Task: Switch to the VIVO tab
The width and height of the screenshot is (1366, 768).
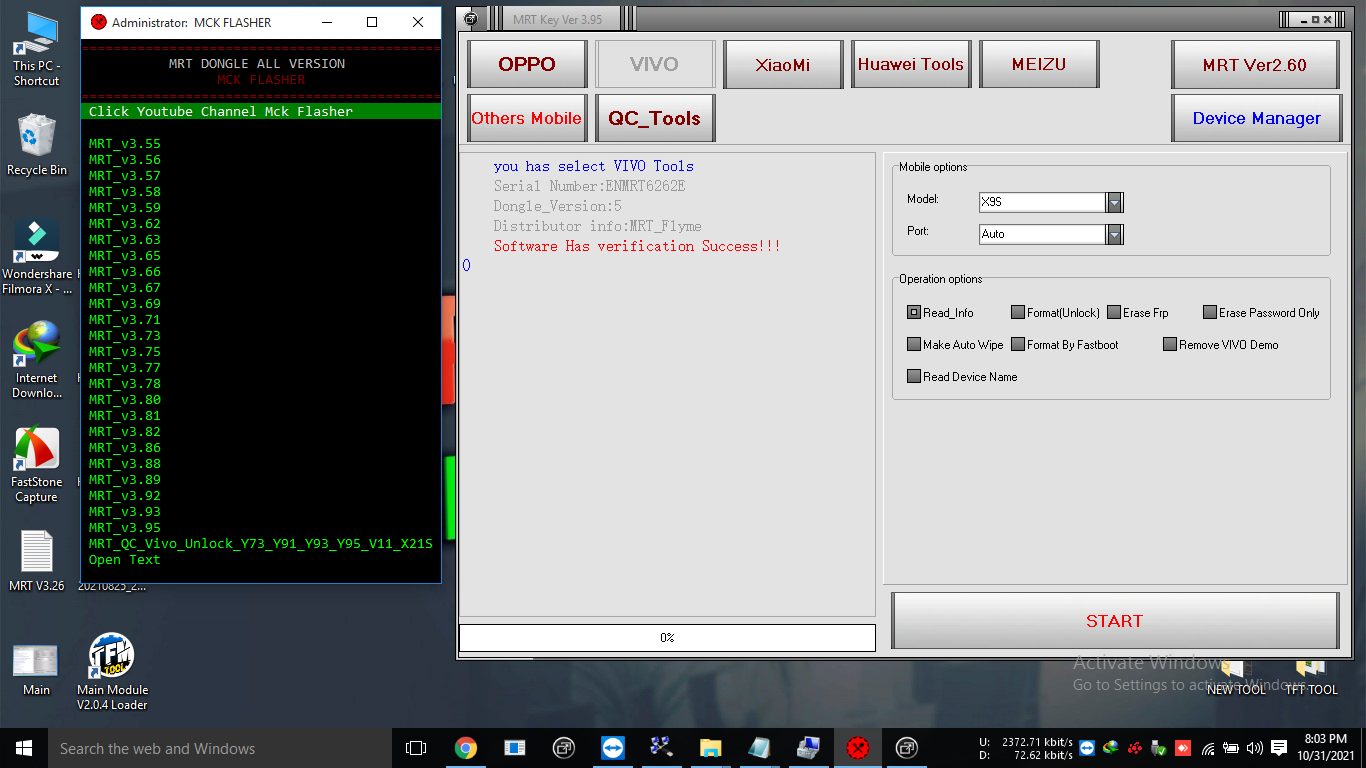Action: 654,64
